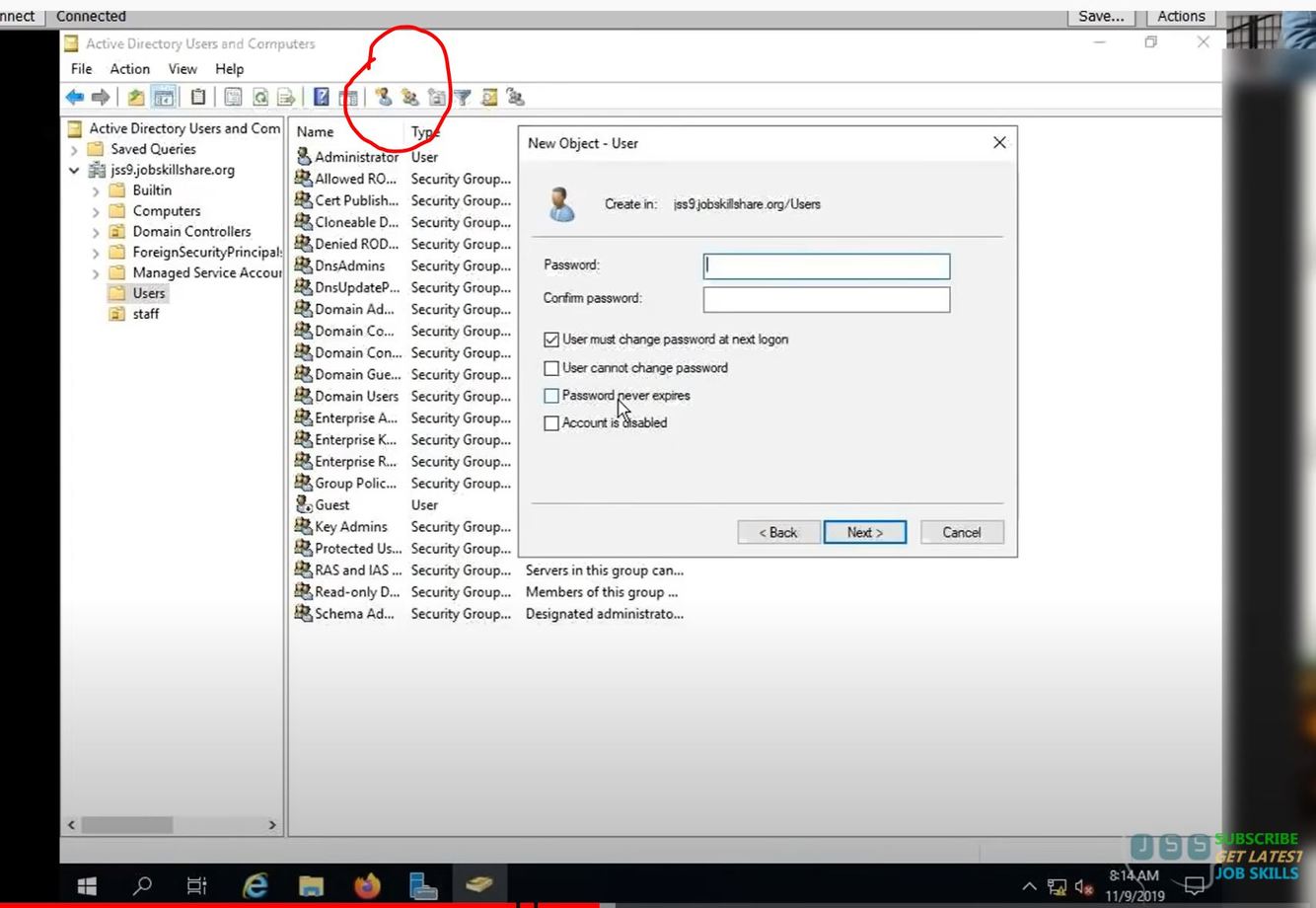The height and width of the screenshot is (908, 1316).
Task: Expand the Domain Controllers node
Action: click(96, 233)
